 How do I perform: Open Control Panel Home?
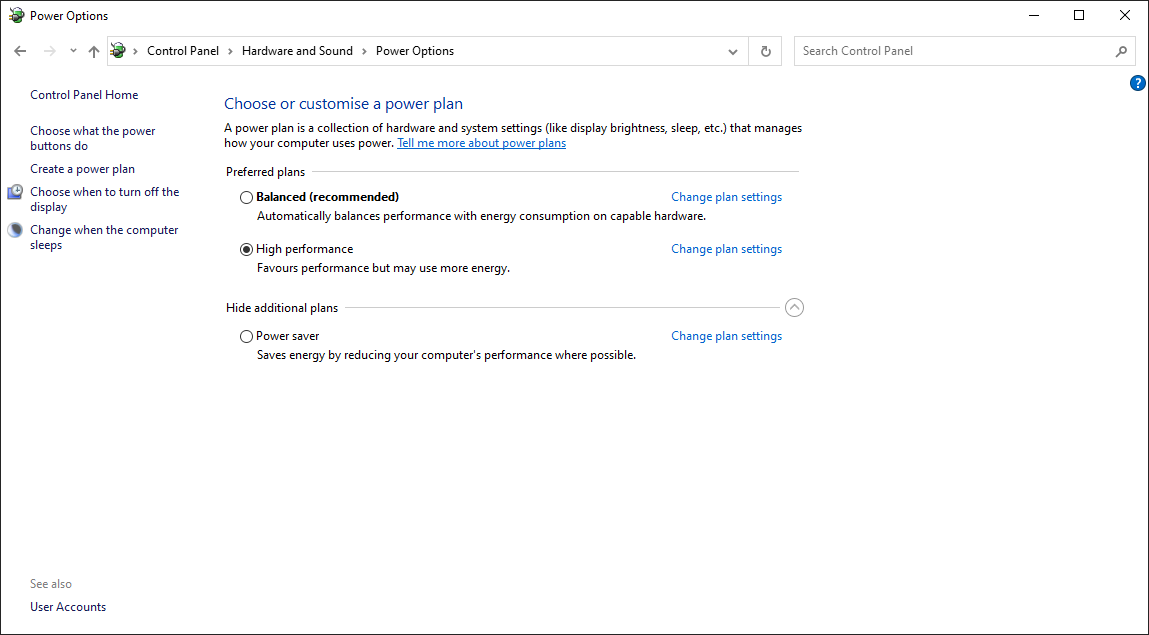(x=84, y=94)
